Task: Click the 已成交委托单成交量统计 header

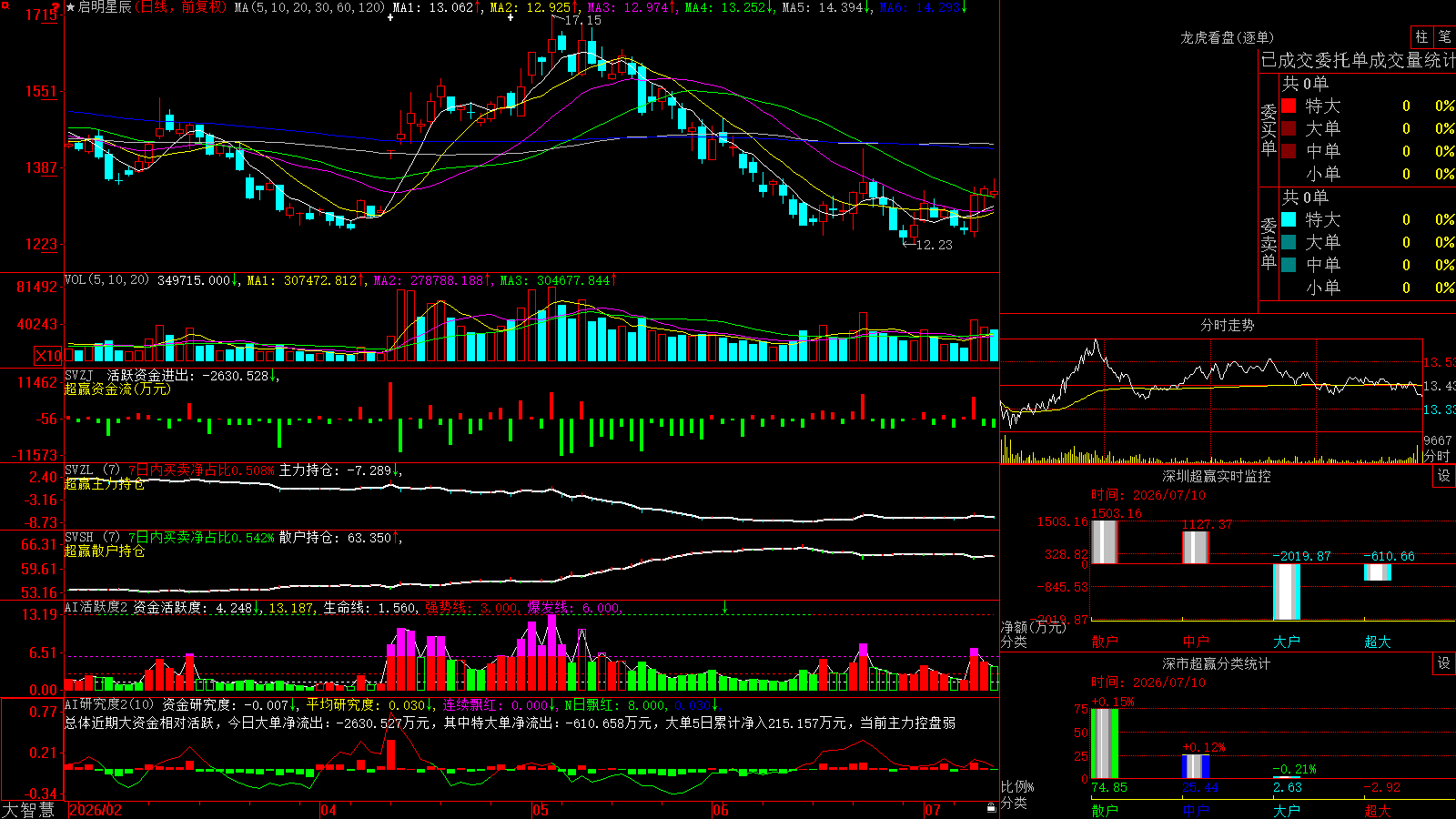Action: (1358, 60)
